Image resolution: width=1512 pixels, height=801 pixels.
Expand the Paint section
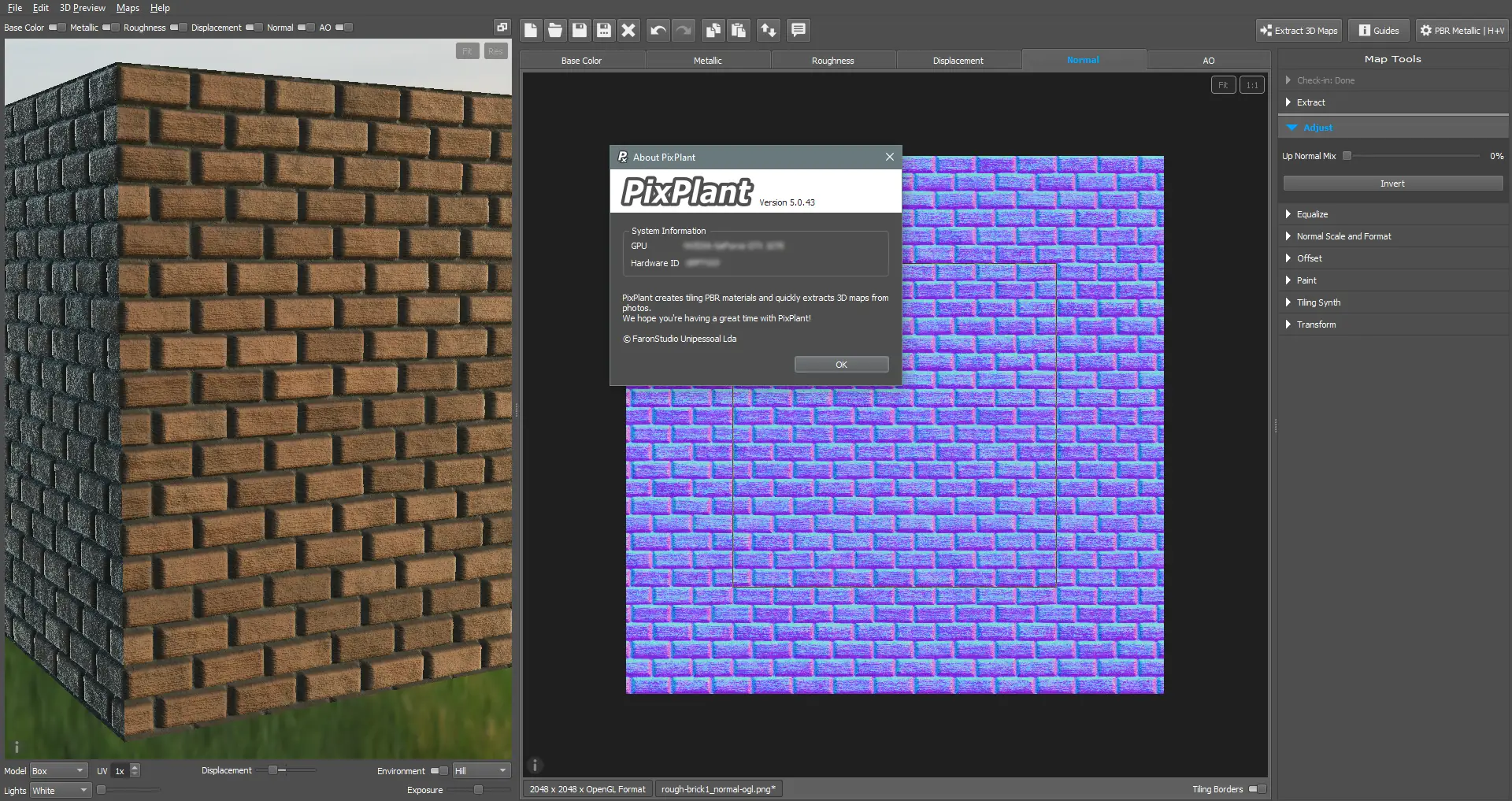(1393, 280)
